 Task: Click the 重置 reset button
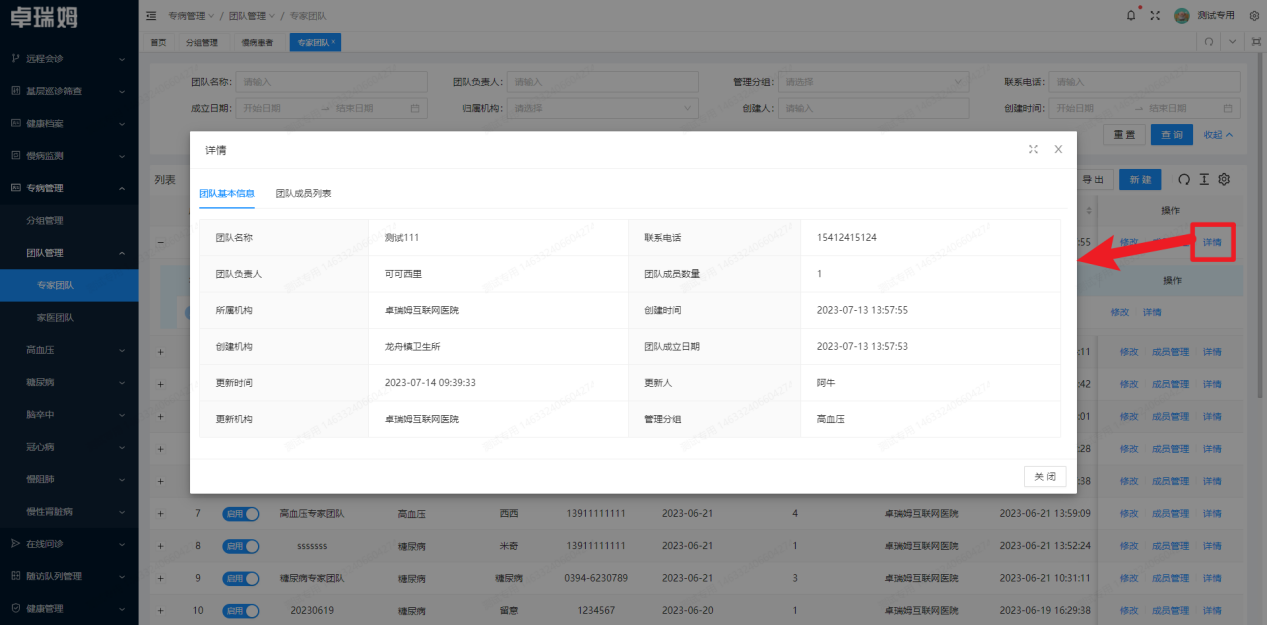[x=1124, y=134]
